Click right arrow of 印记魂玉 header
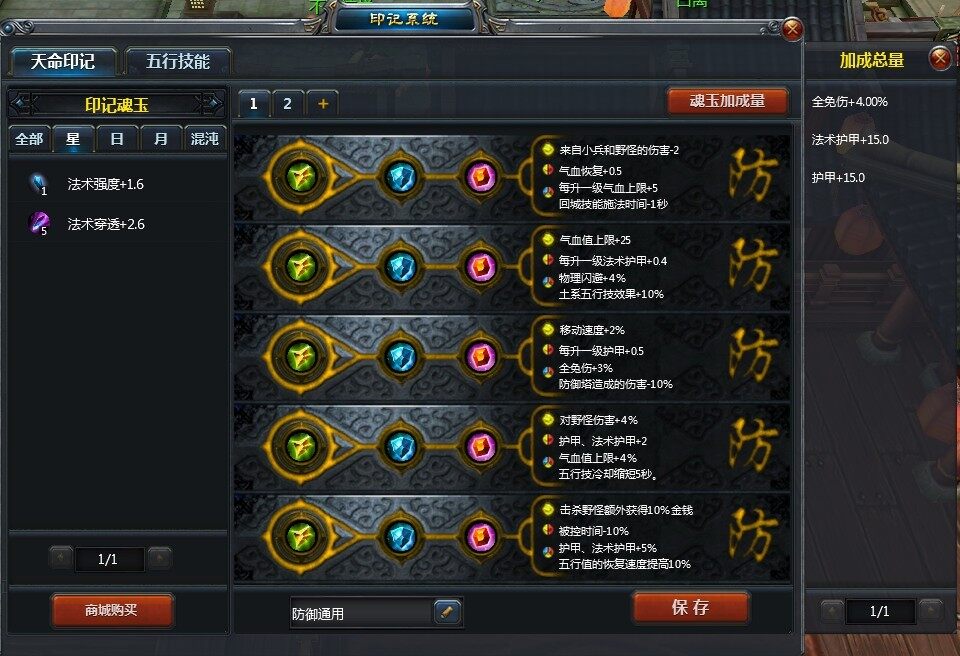 210,104
